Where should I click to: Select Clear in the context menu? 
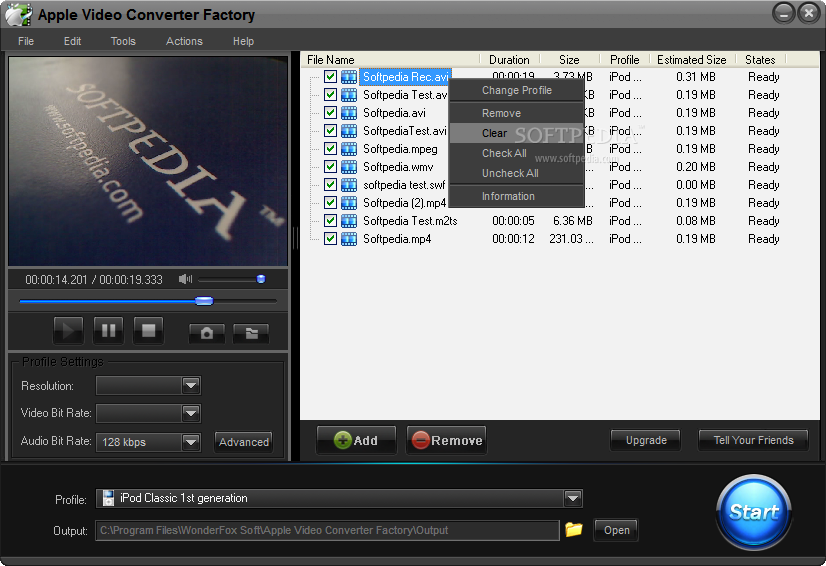tap(517, 133)
